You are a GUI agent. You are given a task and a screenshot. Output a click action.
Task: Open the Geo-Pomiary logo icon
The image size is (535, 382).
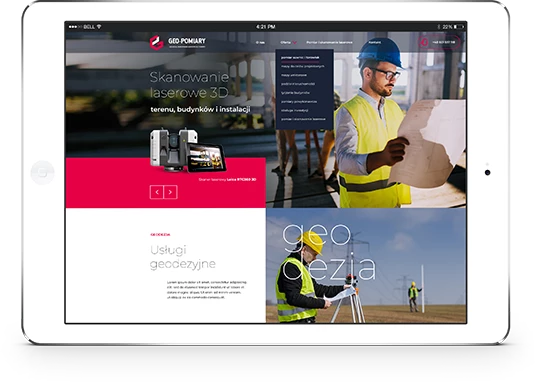157,43
